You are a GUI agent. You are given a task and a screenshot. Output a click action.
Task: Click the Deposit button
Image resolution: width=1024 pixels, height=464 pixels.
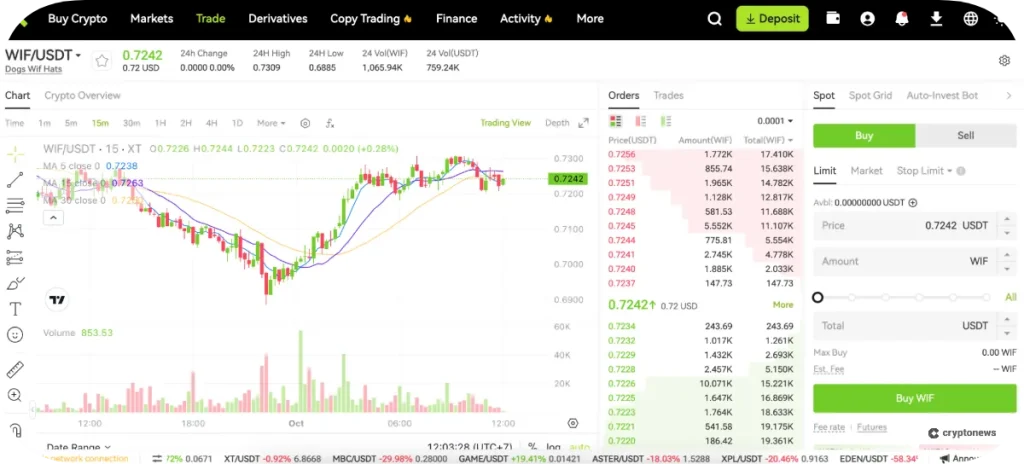(x=772, y=18)
